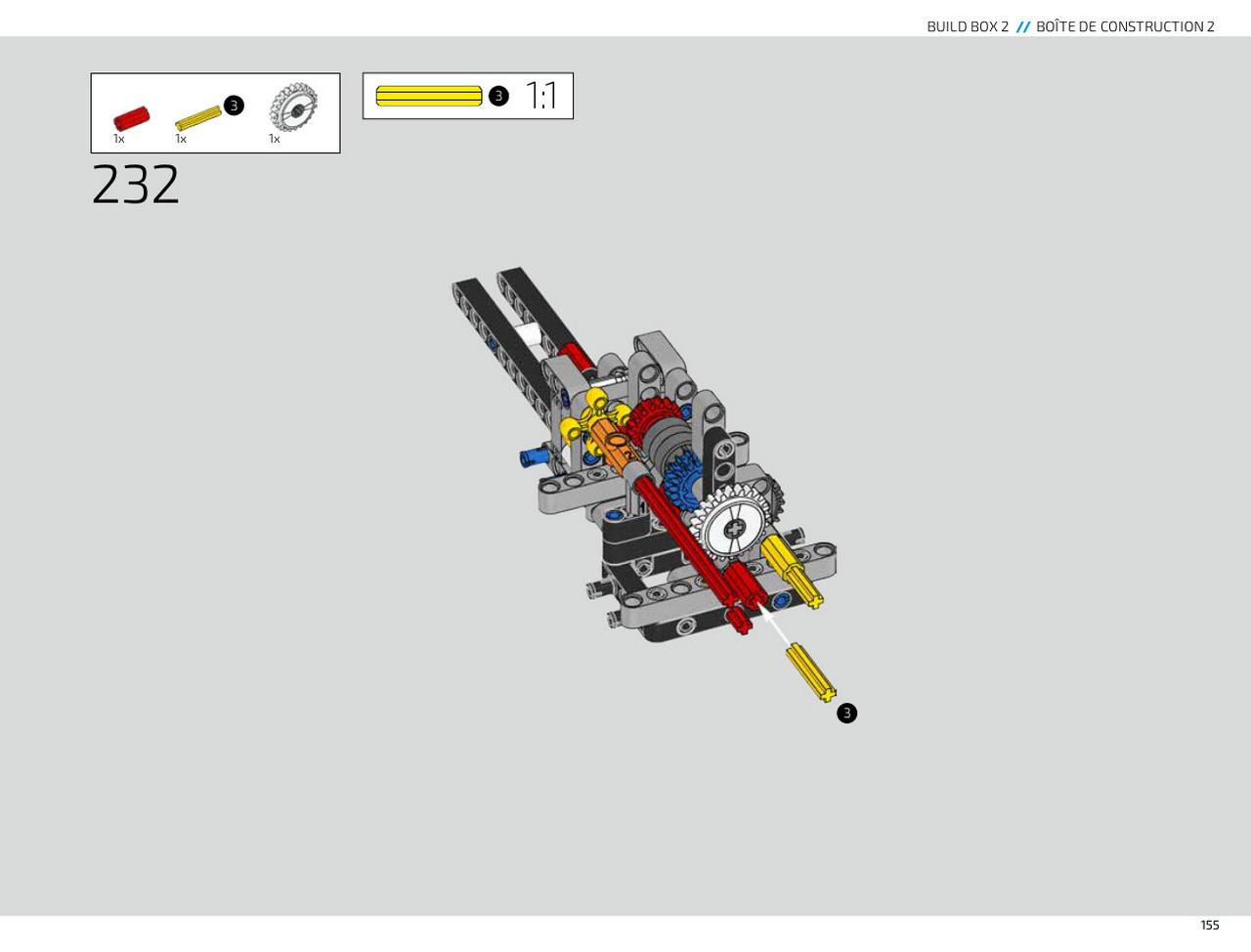Click the page number 155
1251x952 pixels.
coord(1210,925)
